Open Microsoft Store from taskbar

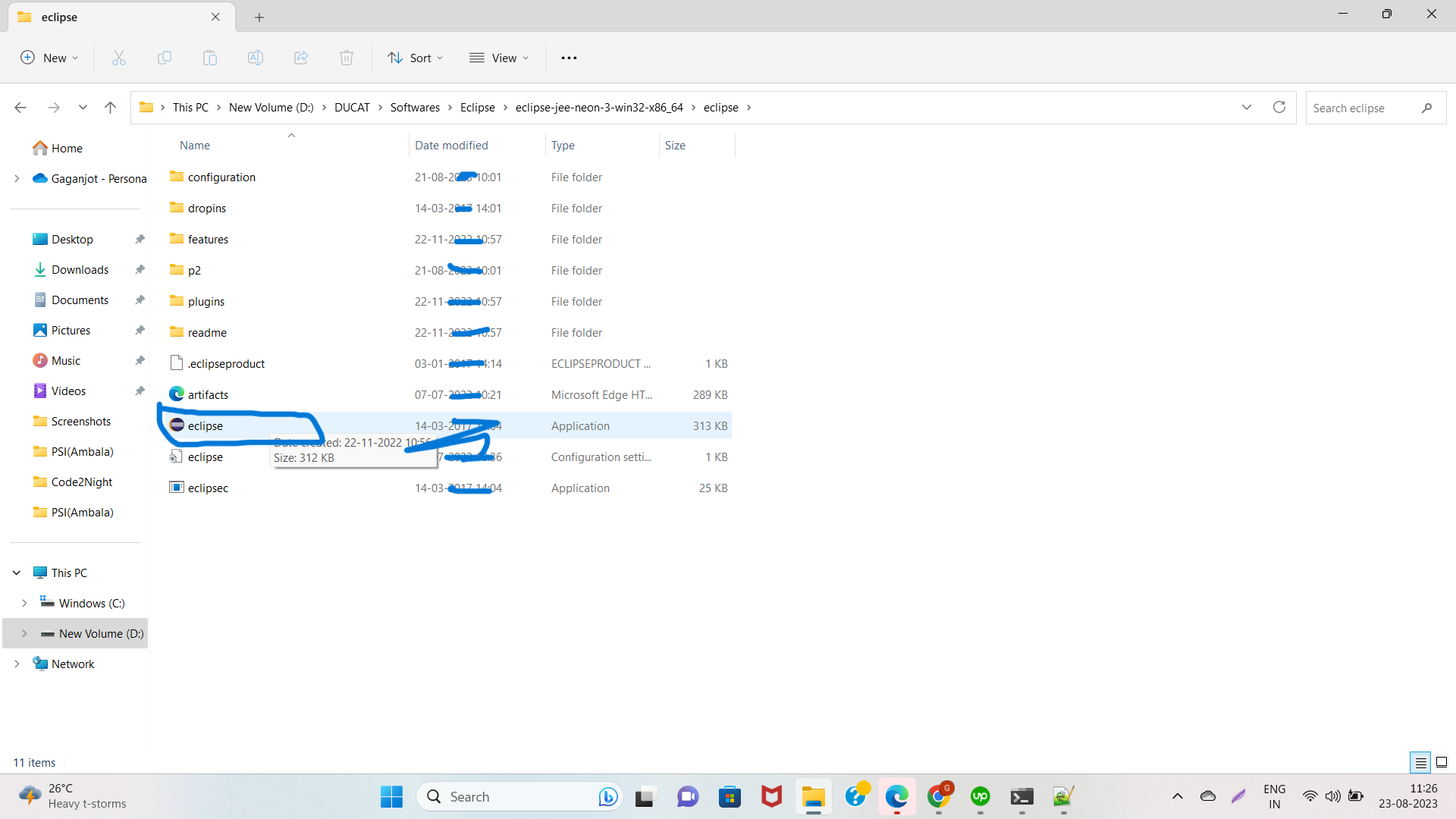click(x=730, y=796)
